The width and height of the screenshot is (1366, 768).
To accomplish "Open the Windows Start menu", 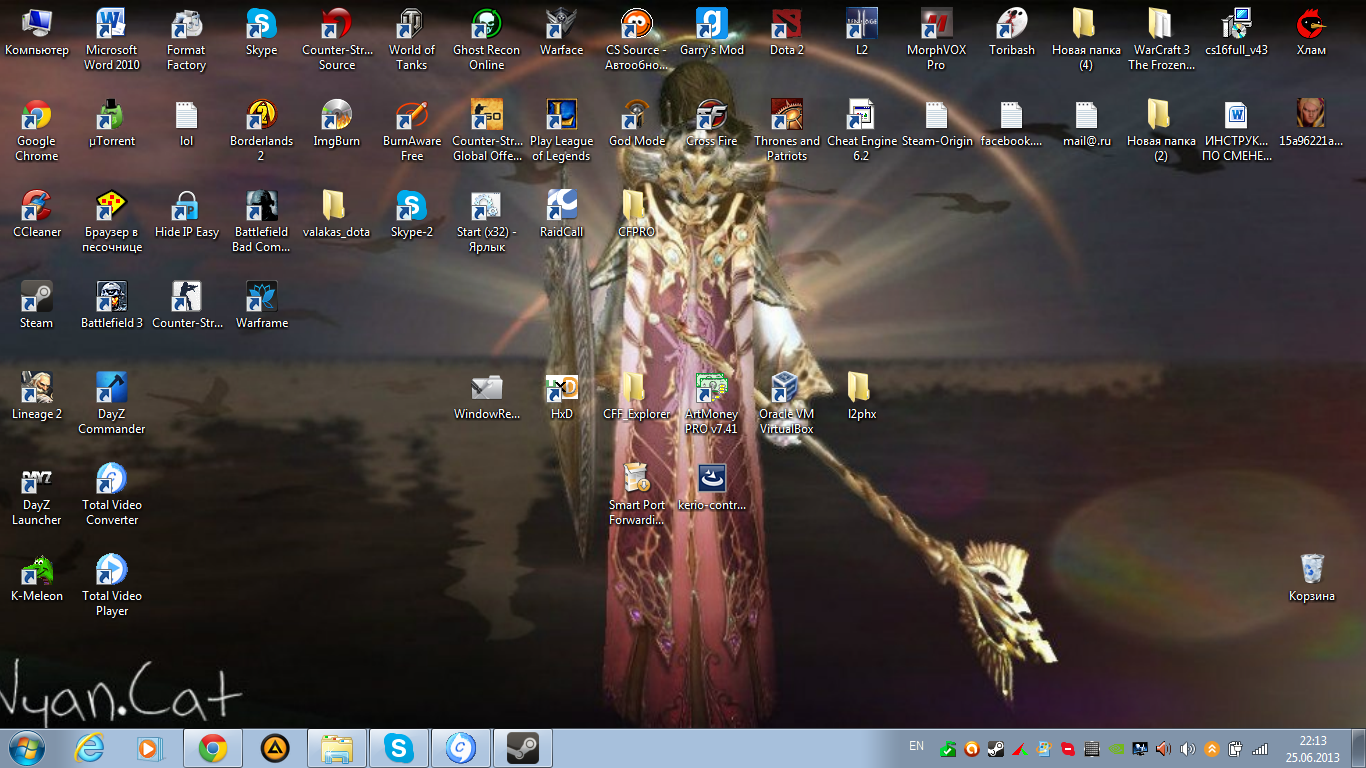I will click(26, 748).
